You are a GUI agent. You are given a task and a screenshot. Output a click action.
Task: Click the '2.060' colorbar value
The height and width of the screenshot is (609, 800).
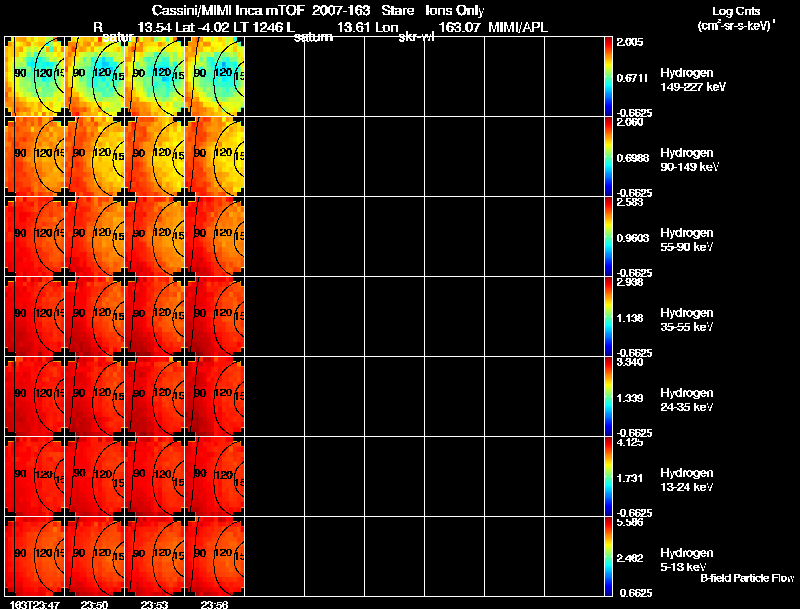pyautogui.click(x=630, y=122)
